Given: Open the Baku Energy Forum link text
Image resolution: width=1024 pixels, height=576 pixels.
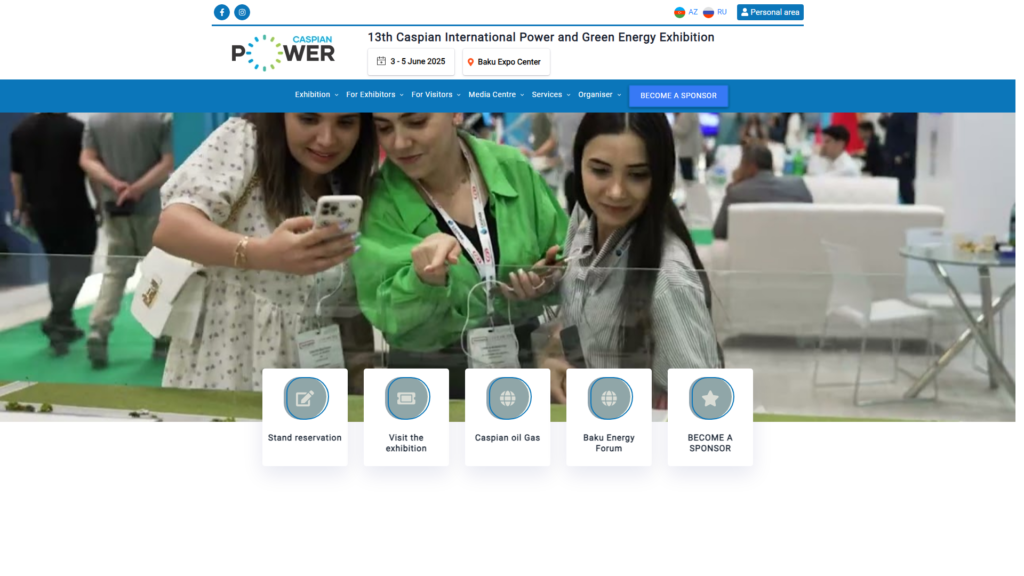Looking at the screenshot, I should click(x=609, y=443).
